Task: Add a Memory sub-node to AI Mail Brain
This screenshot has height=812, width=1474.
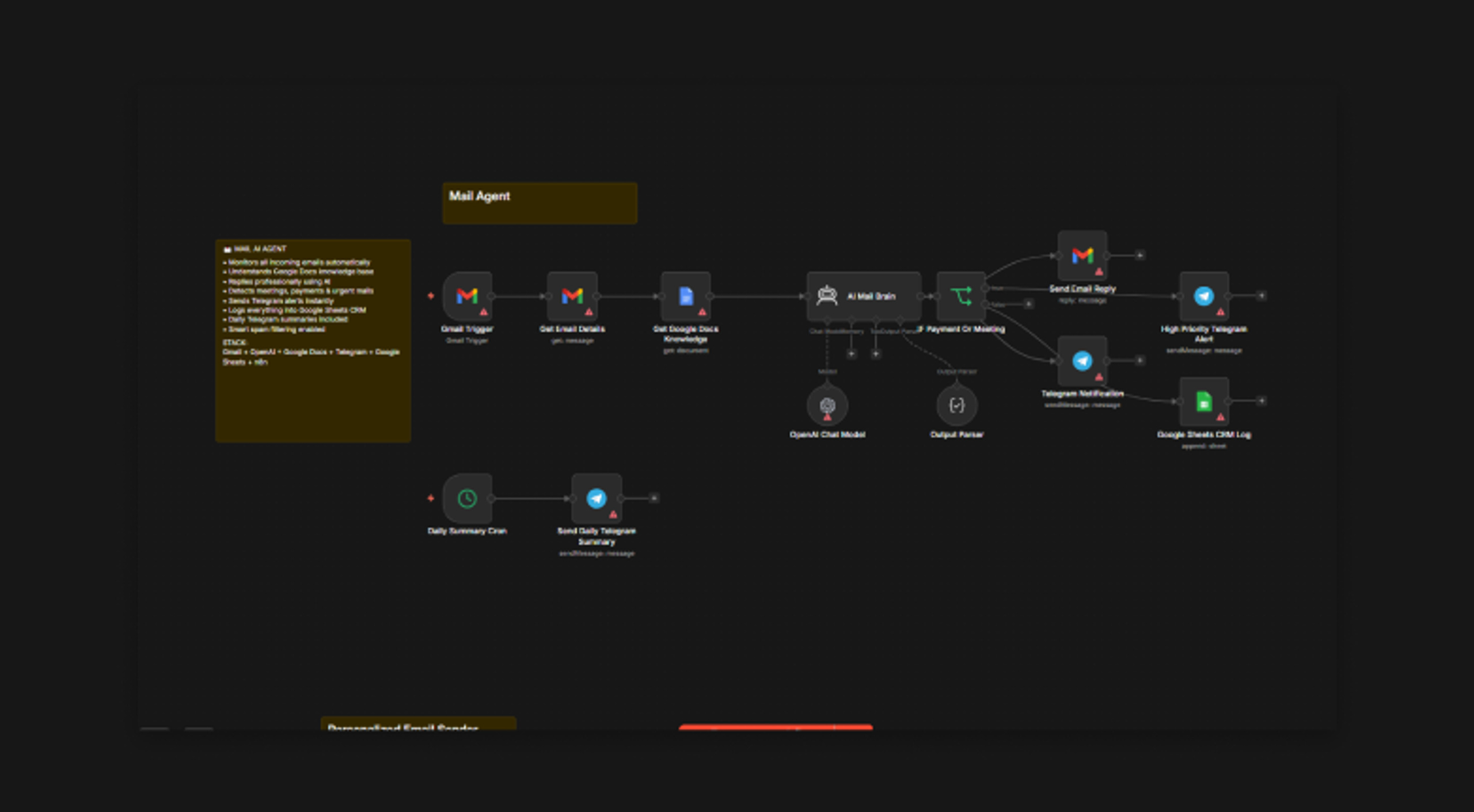Action: tap(851, 353)
